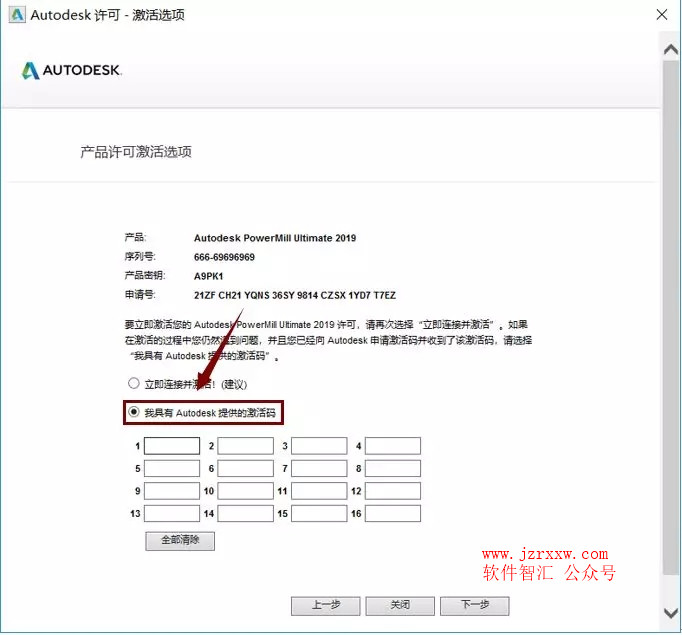Focus activation code field 7
Viewport: 682px width, 635px height.
click(x=319, y=468)
